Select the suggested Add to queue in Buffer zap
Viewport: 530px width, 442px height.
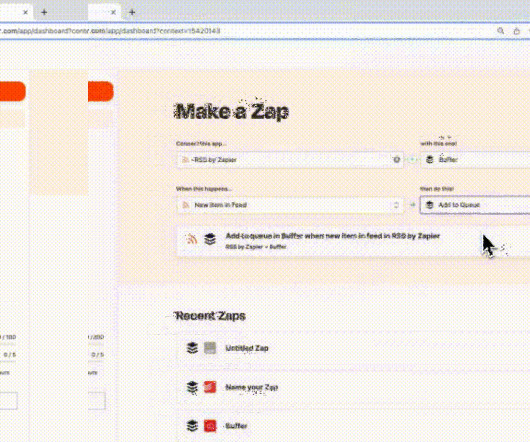click(x=354, y=241)
